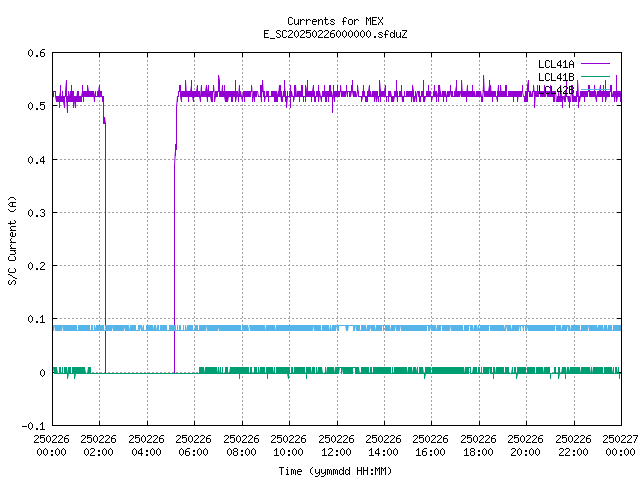Click the x-axis tick label 250226 10:00
Image resolution: width=640 pixels, height=480 pixels.
coord(288,446)
